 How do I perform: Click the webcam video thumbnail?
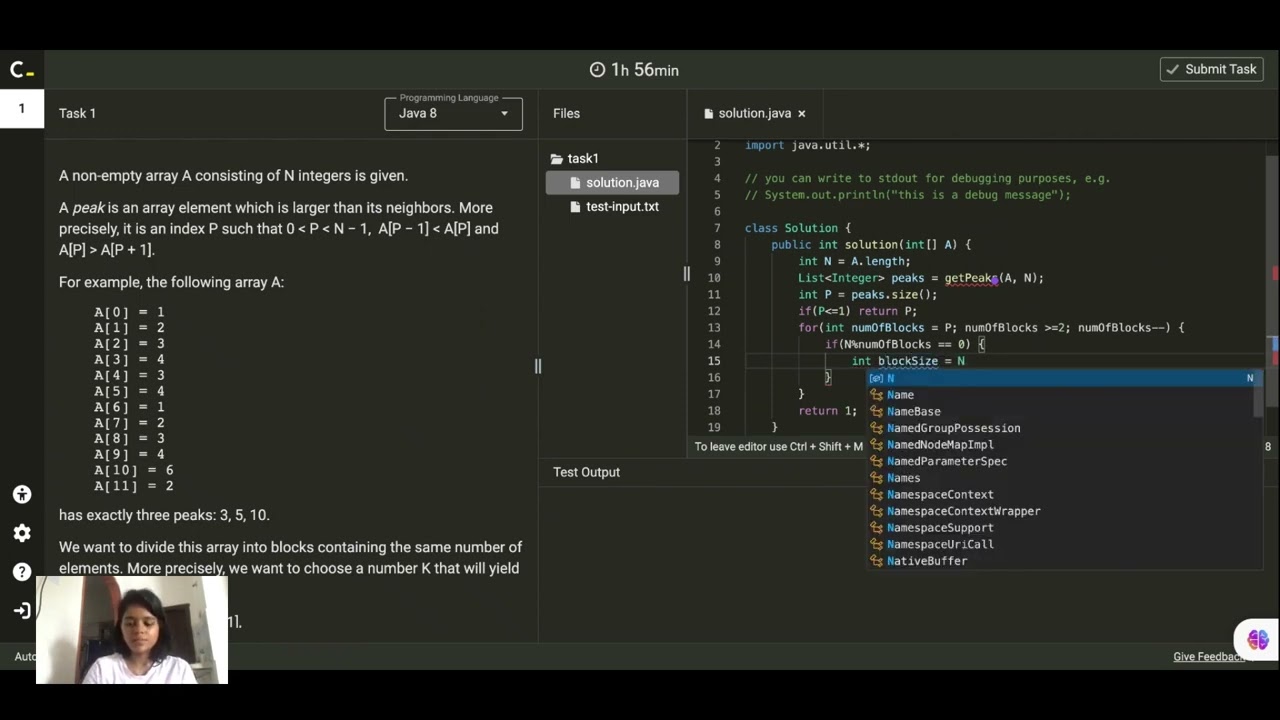[x=132, y=630]
